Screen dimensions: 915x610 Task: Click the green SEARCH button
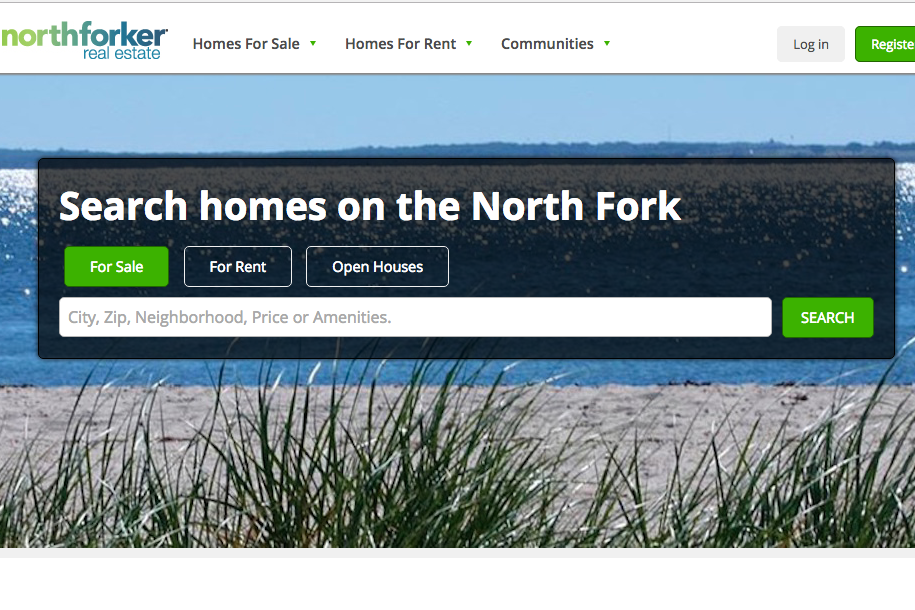[827, 317]
